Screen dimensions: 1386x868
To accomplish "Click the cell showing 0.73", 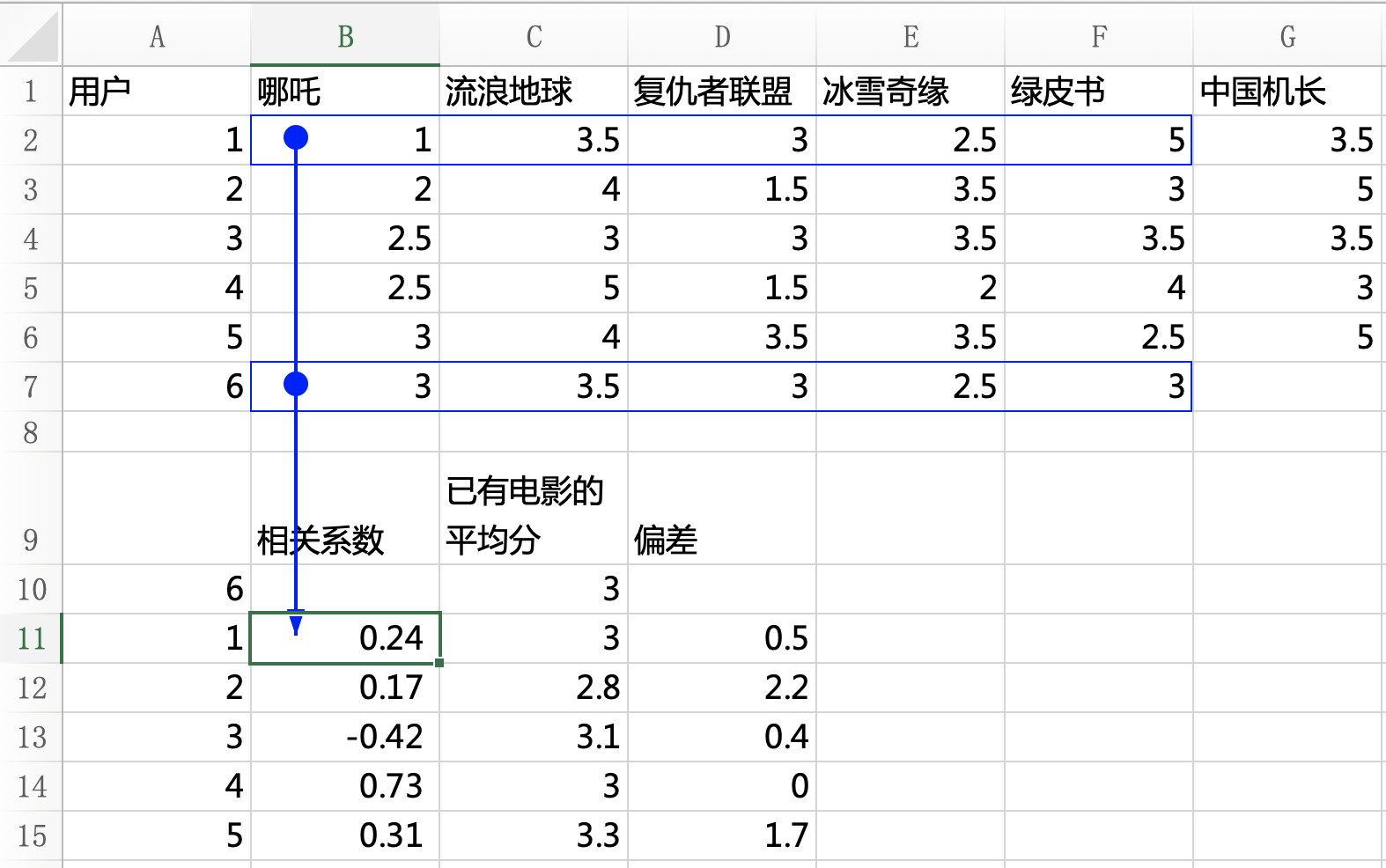I will (x=345, y=786).
